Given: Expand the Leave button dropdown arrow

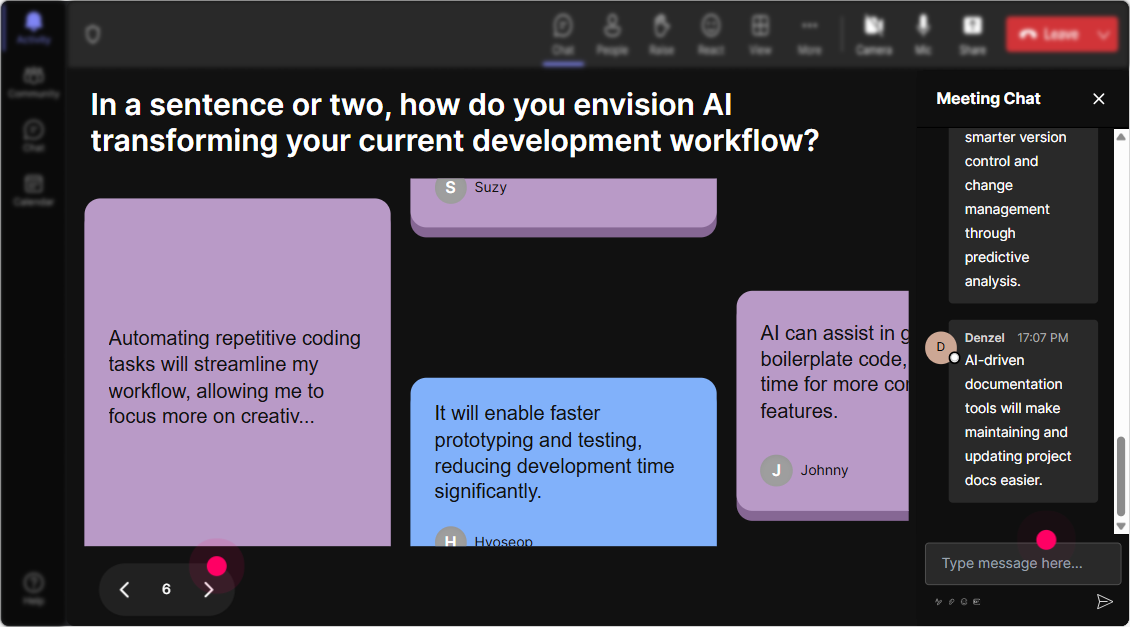Looking at the screenshot, I should tap(1104, 34).
